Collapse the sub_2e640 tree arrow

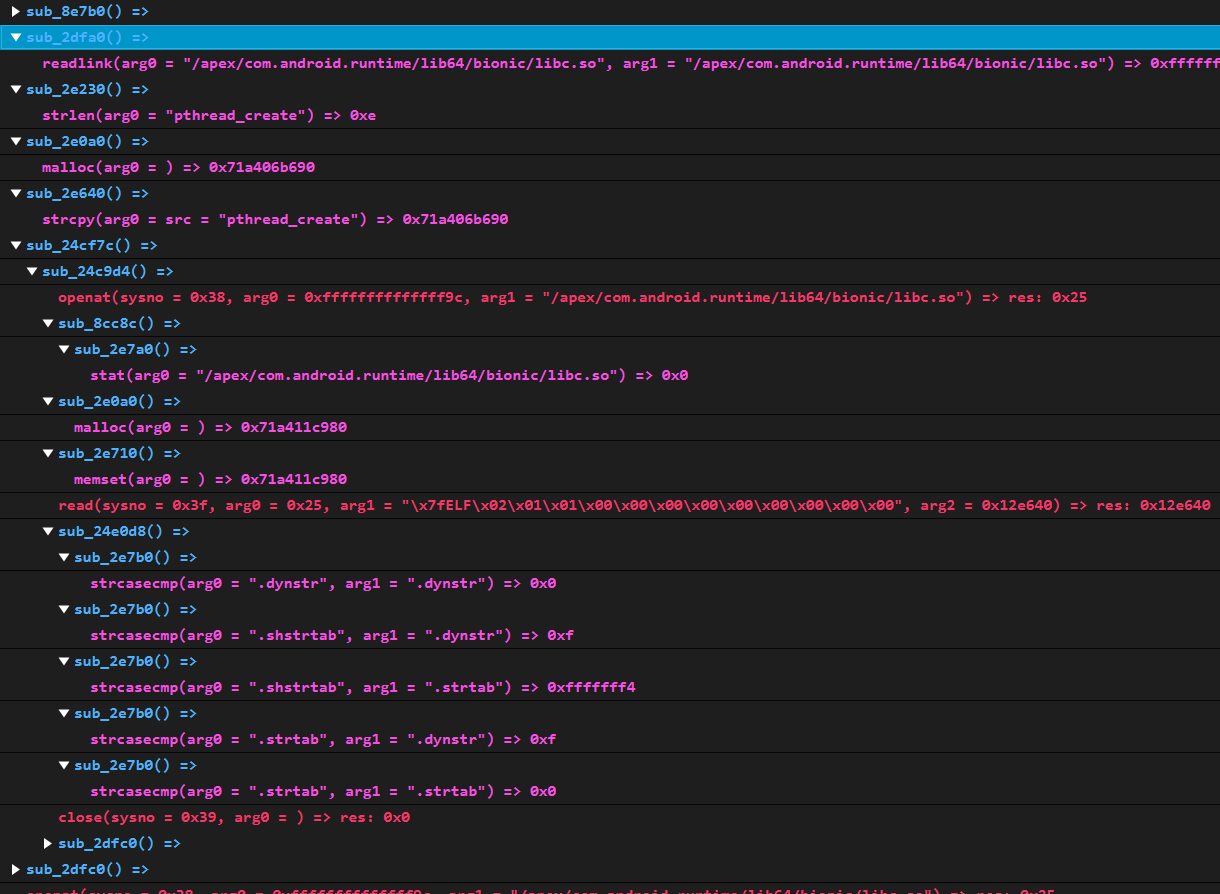click(16, 193)
